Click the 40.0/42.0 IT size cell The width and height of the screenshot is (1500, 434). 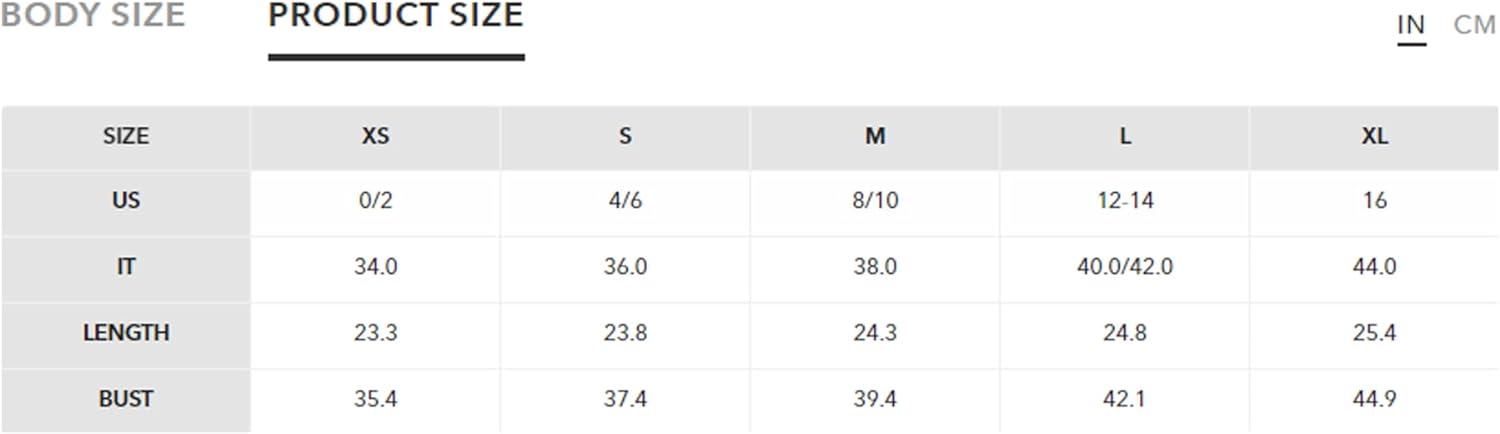click(x=1125, y=267)
